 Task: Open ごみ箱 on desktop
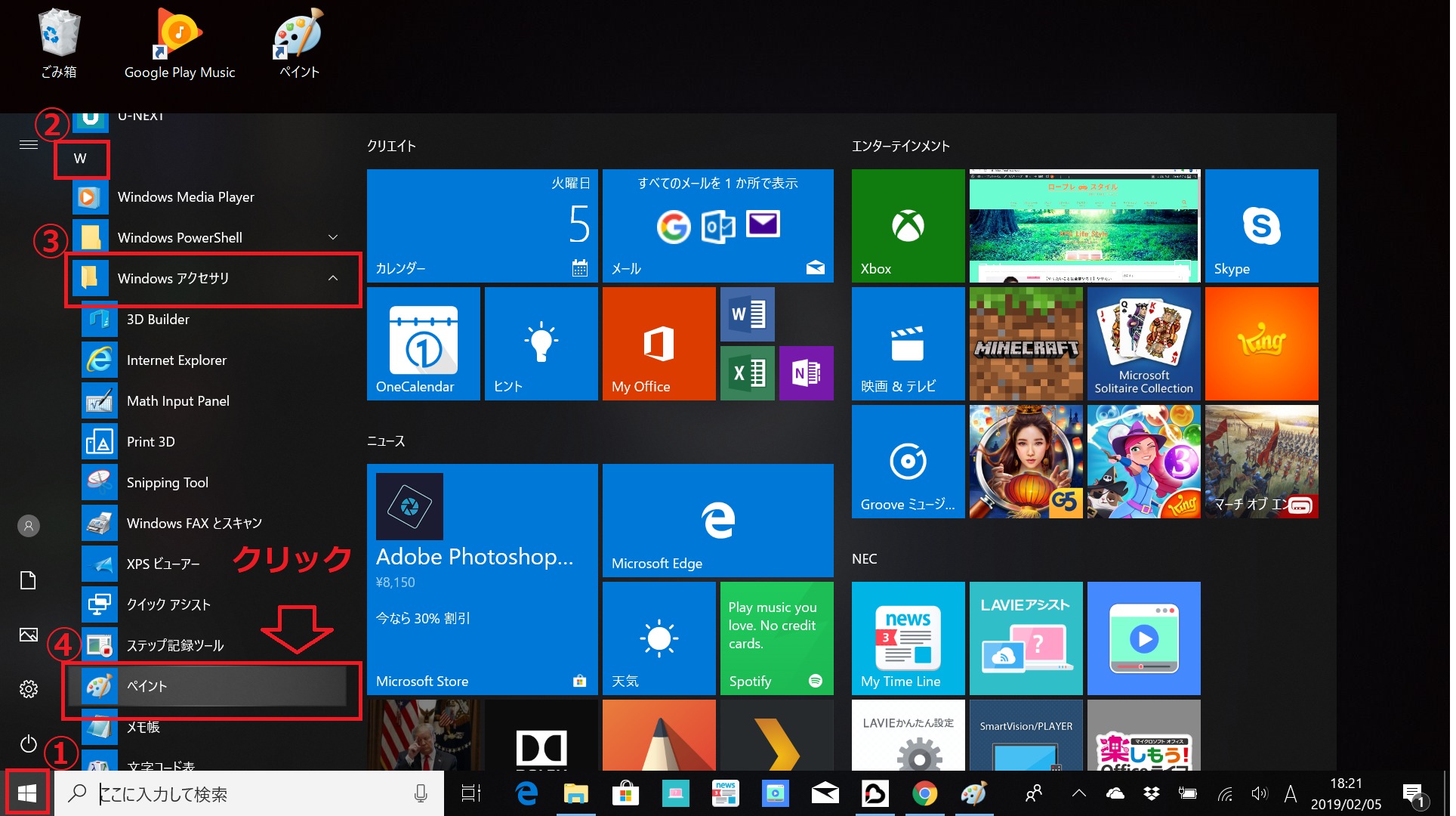59,43
